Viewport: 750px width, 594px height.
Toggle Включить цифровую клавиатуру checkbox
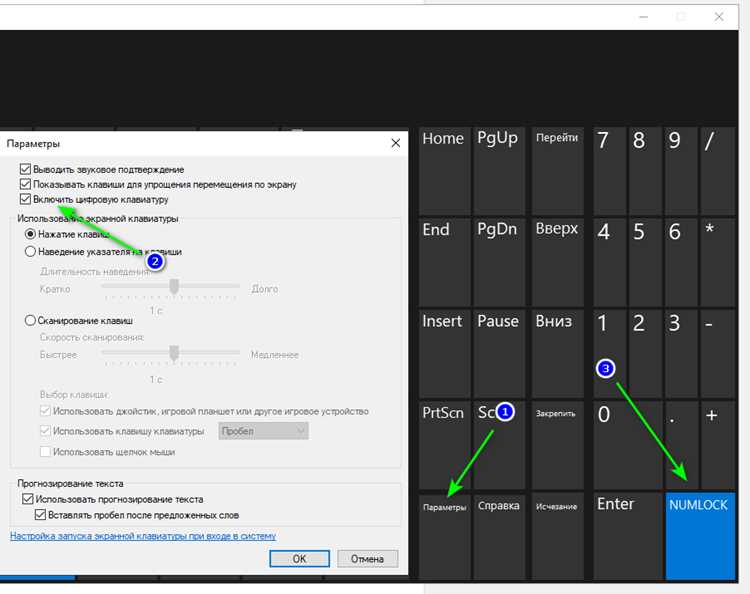pyautogui.click(x=25, y=199)
